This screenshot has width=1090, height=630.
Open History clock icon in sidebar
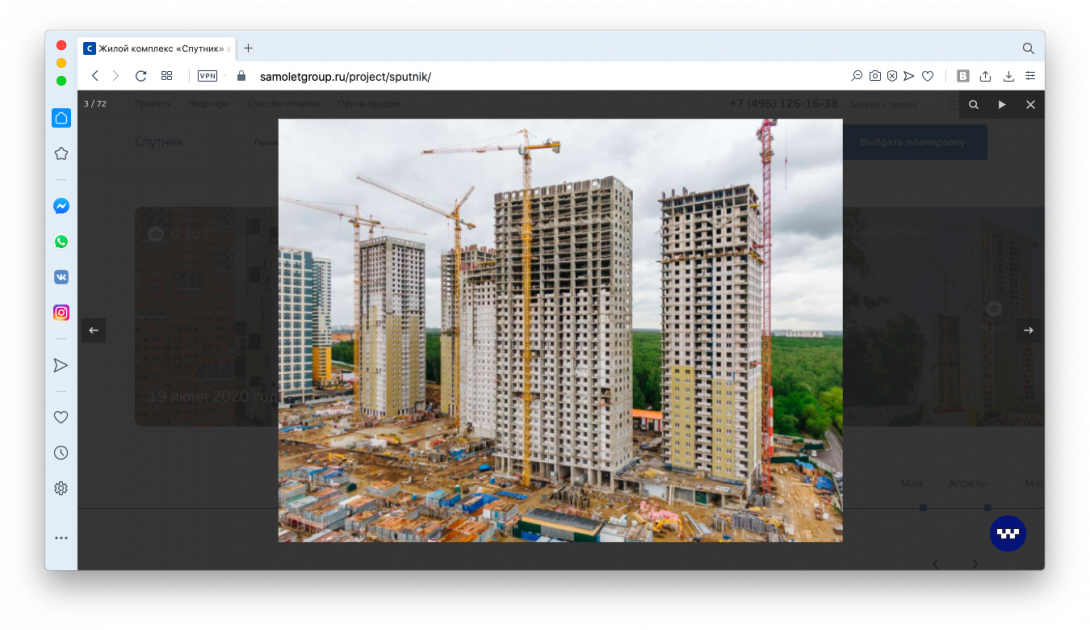click(61, 453)
